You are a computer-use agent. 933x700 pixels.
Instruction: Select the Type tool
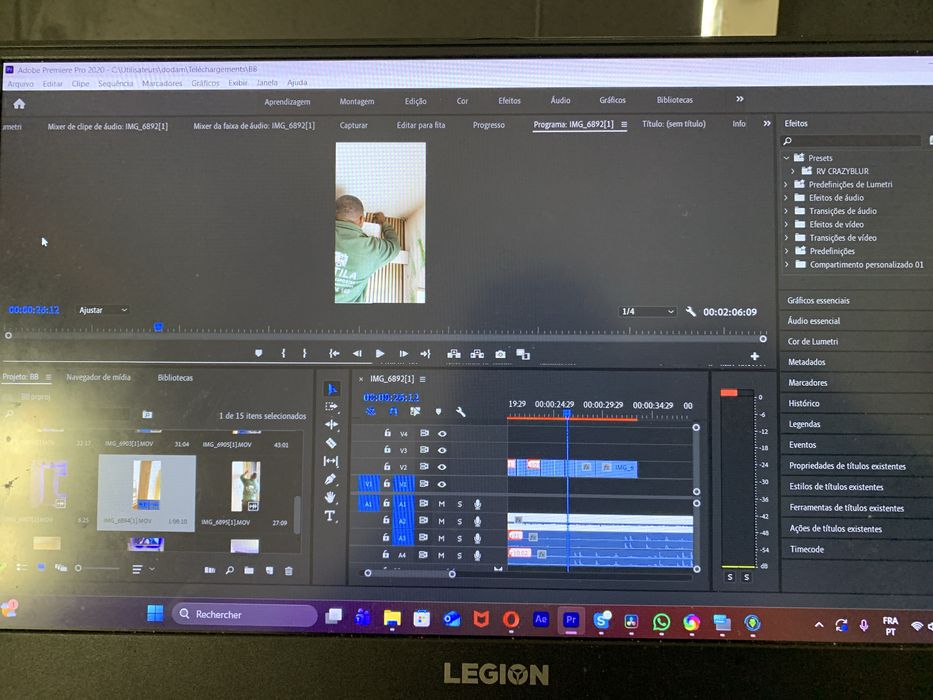tap(330, 515)
